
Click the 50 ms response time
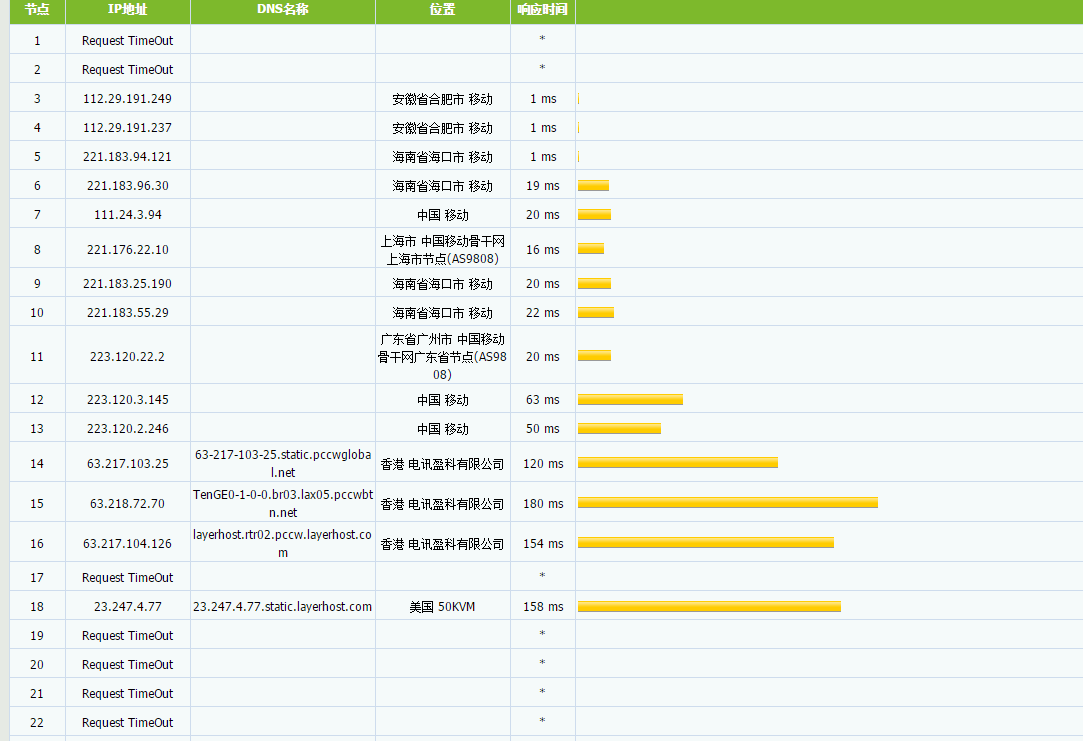pyautogui.click(x=543, y=429)
